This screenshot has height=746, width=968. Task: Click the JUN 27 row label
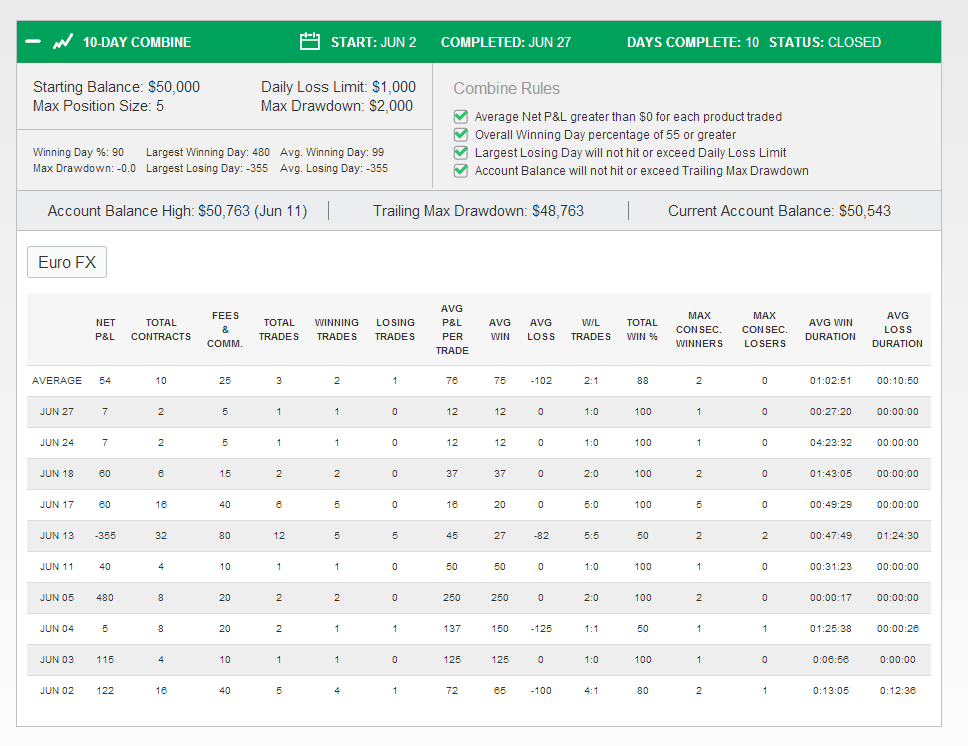point(57,411)
